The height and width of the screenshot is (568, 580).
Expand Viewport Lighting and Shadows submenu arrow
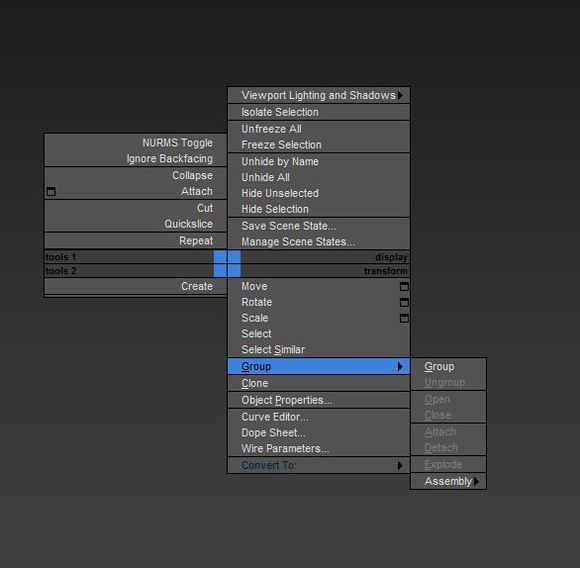point(401,95)
